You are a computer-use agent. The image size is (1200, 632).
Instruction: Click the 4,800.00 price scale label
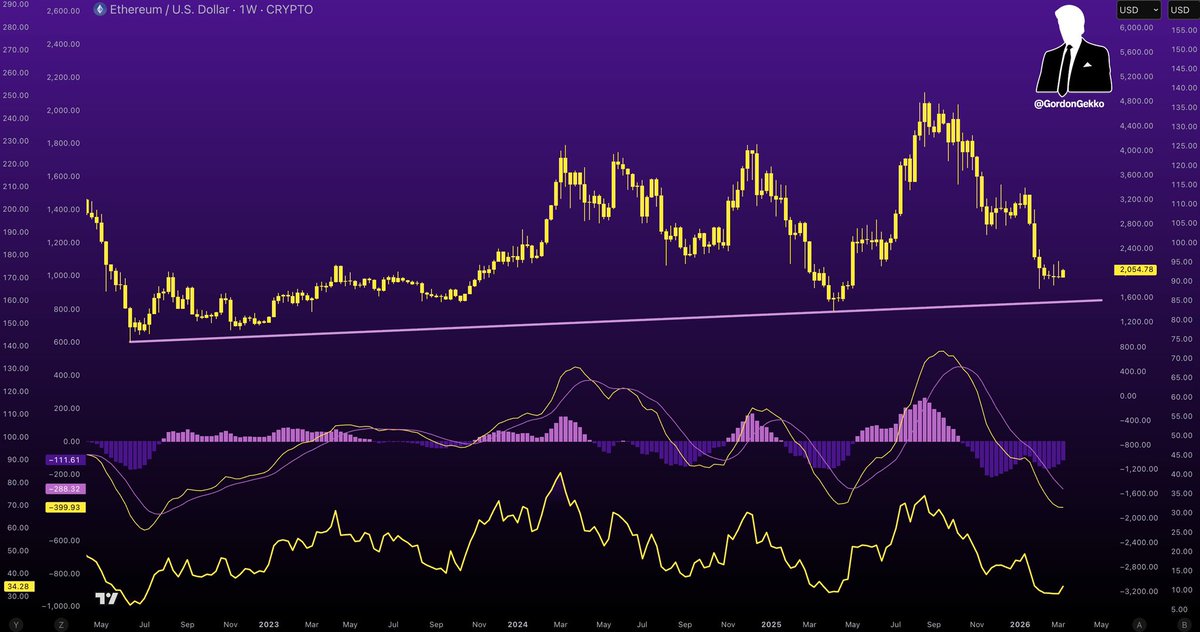coord(1136,102)
